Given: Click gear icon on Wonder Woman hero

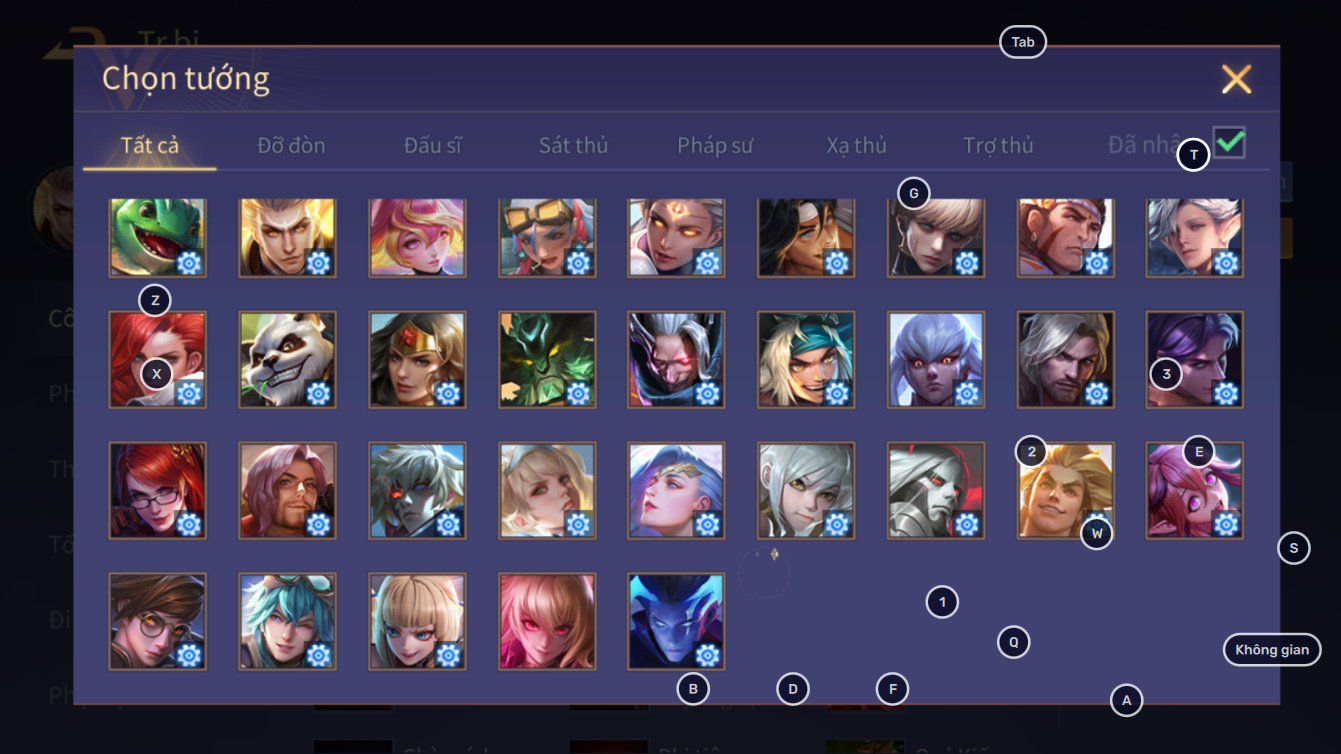Looking at the screenshot, I should [448, 393].
